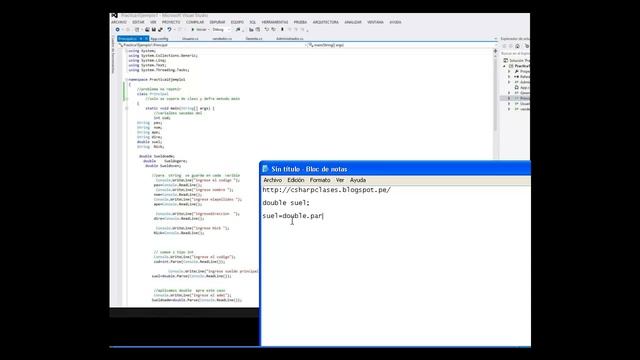Open the DEPURAR menu in Visual Studio
640x360 pixels.
tap(217, 22)
